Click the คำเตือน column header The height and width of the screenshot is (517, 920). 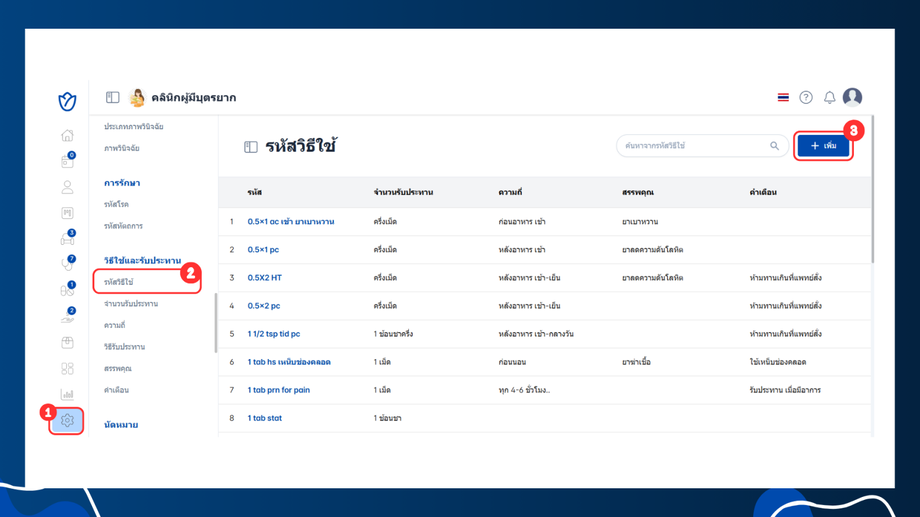point(763,192)
